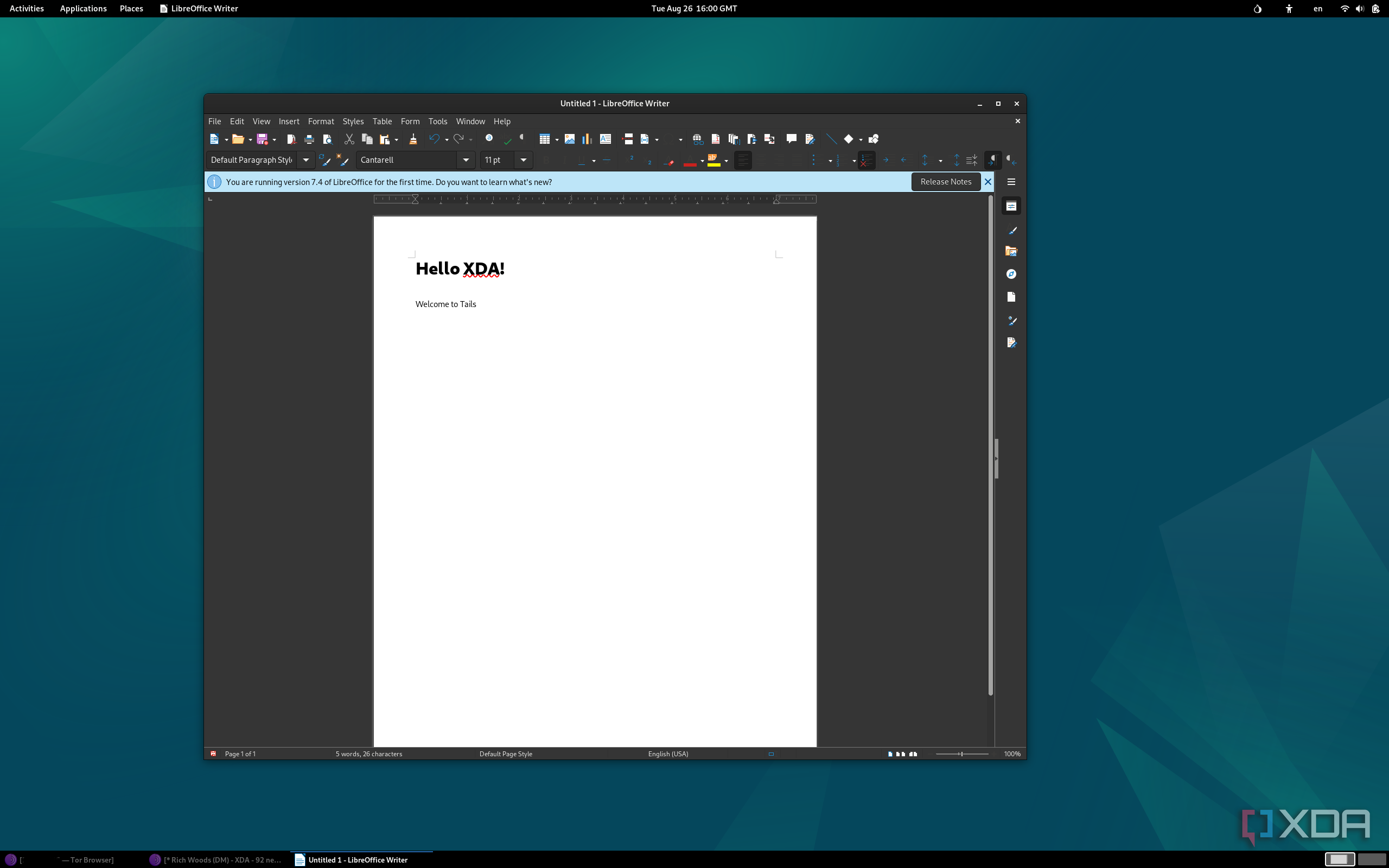Screen dimensions: 1389x868
Task: Click the Cut scissors icon
Action: click(x=349, y=139)
